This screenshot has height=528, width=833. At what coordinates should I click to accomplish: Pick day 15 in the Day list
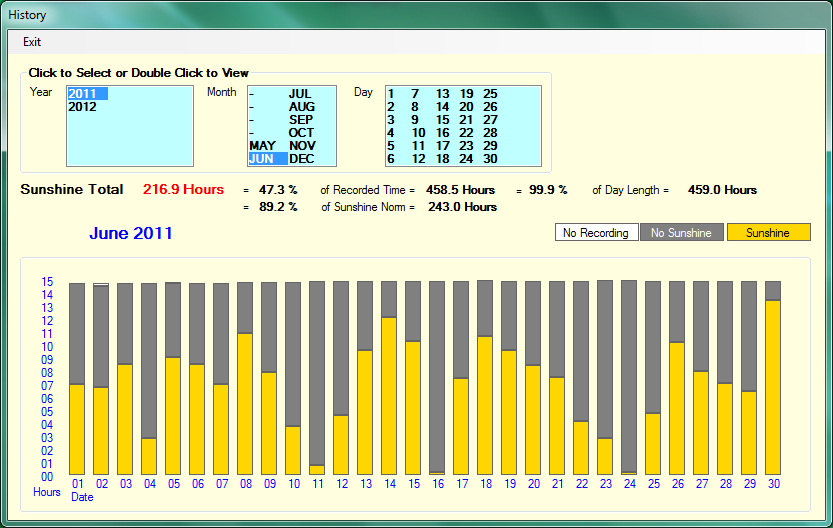coord(442,120)
